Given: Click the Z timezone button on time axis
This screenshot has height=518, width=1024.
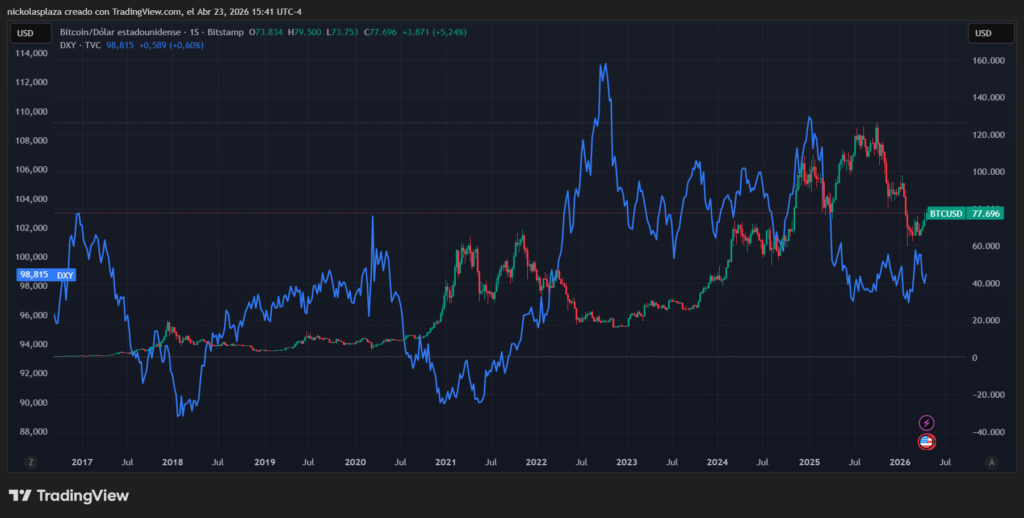Looking at the screenshot, I should click(x=29, y=462).
